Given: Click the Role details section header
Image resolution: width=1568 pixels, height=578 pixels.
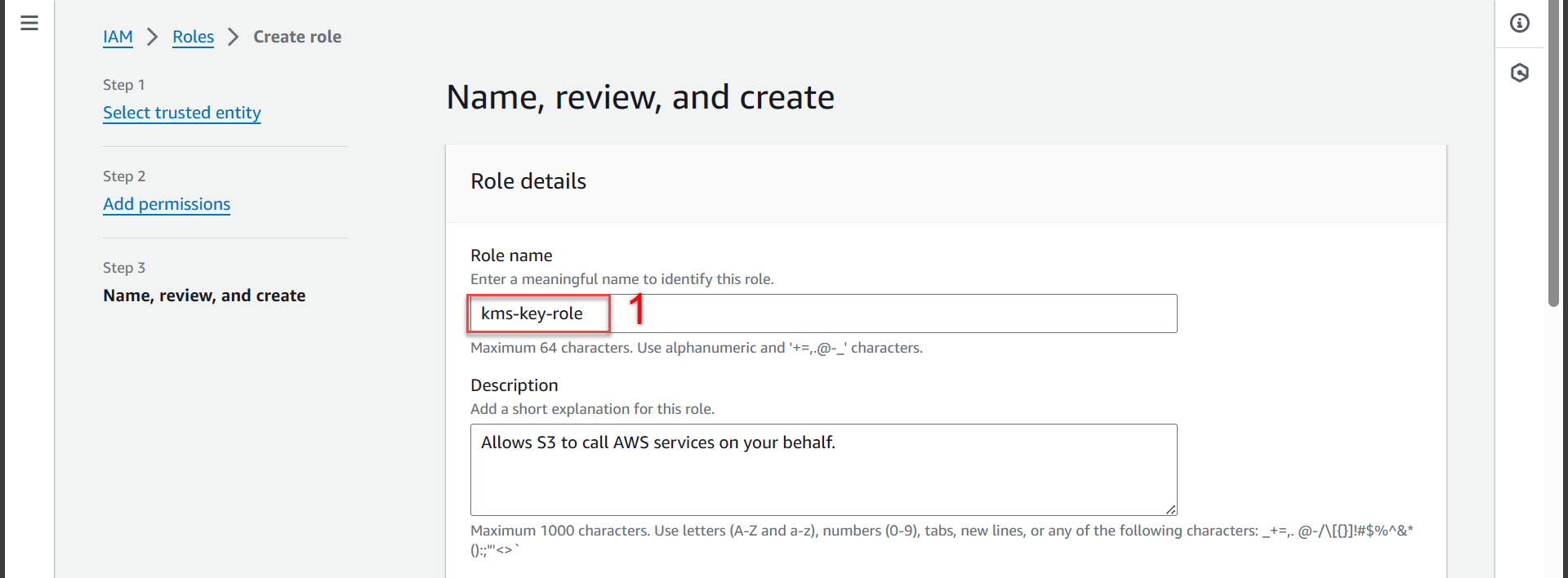Looking at the screenshot, I should tap(528, 181).
